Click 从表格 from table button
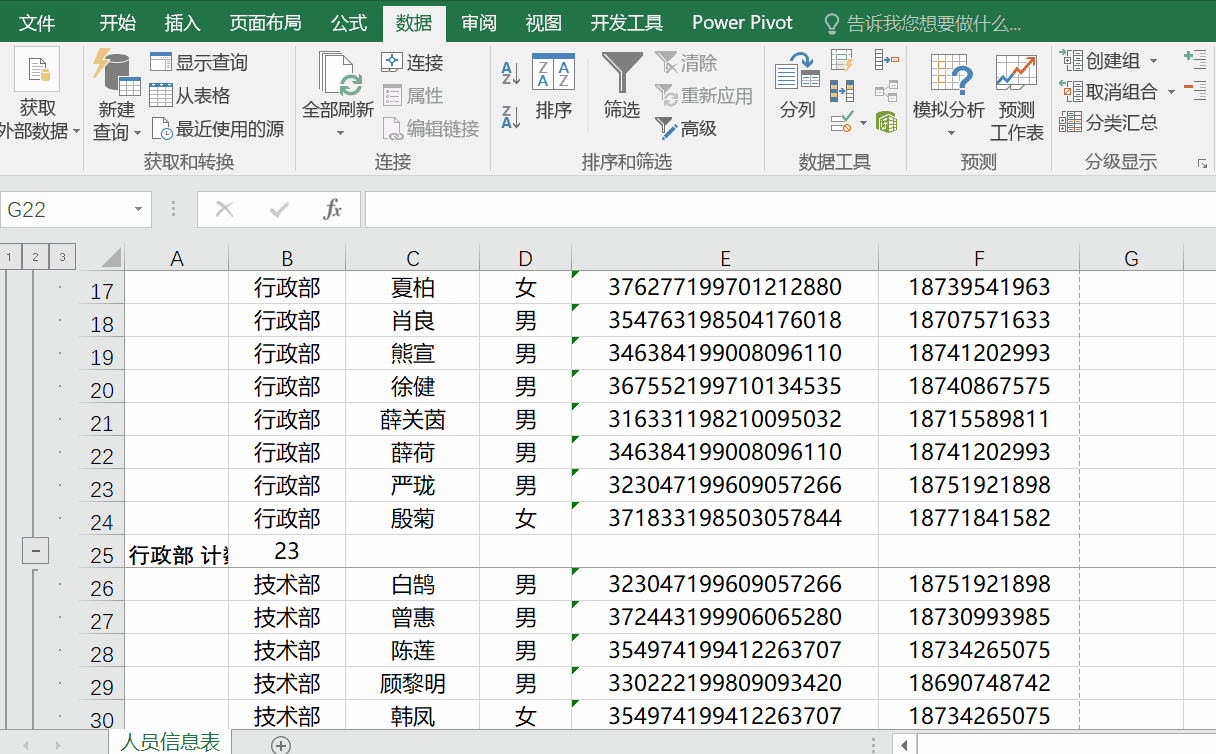 pos(191,96)
